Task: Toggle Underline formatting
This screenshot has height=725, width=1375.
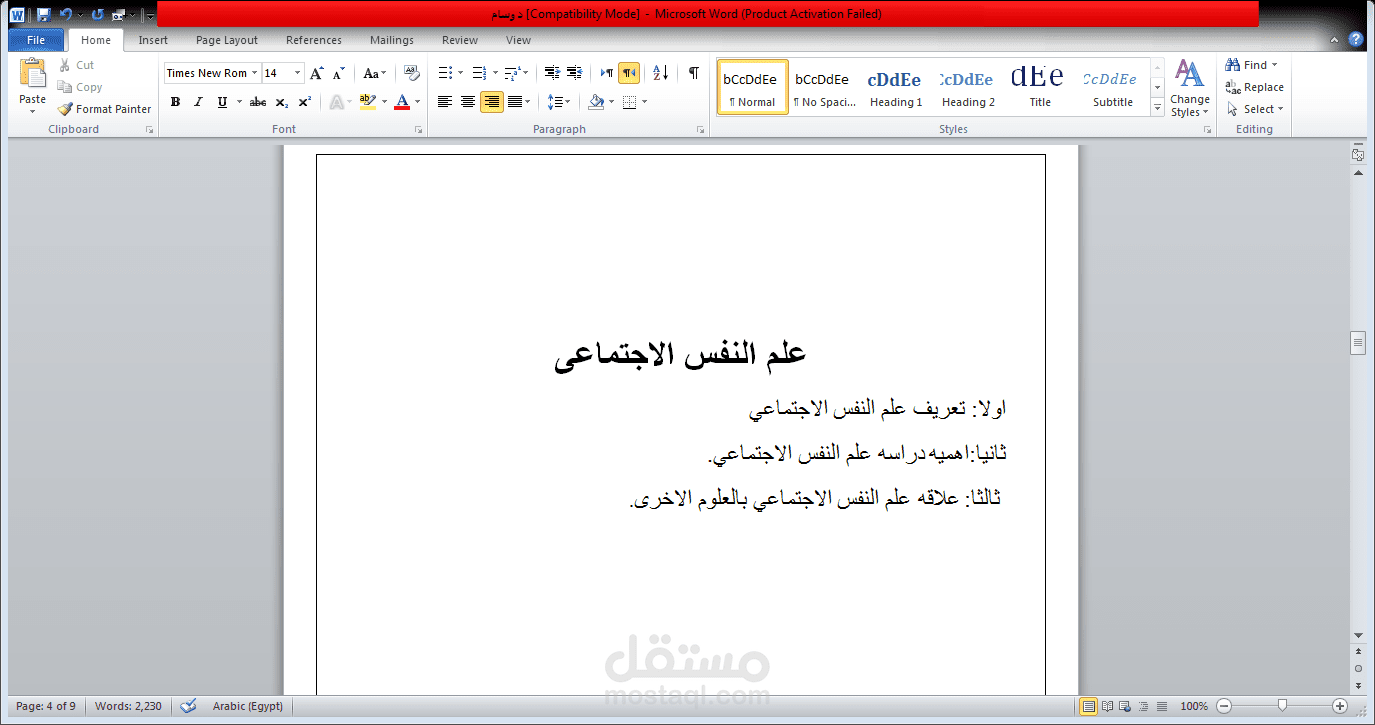Action: (x=222, y=102)
